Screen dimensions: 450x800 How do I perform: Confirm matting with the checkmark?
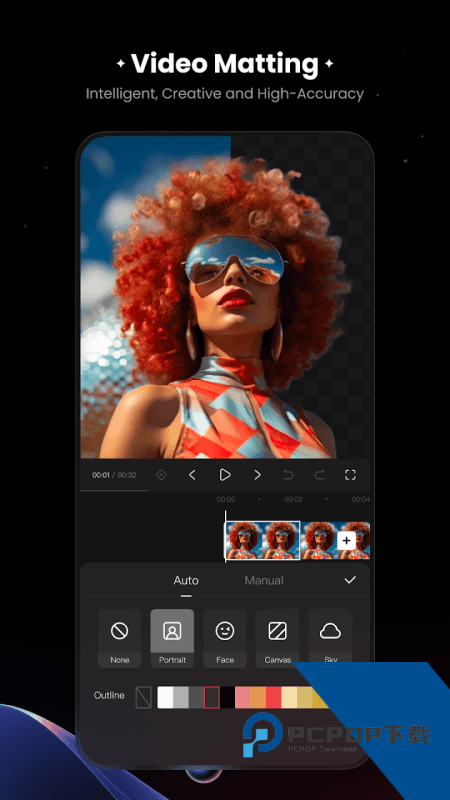click(x=350, y=580)
